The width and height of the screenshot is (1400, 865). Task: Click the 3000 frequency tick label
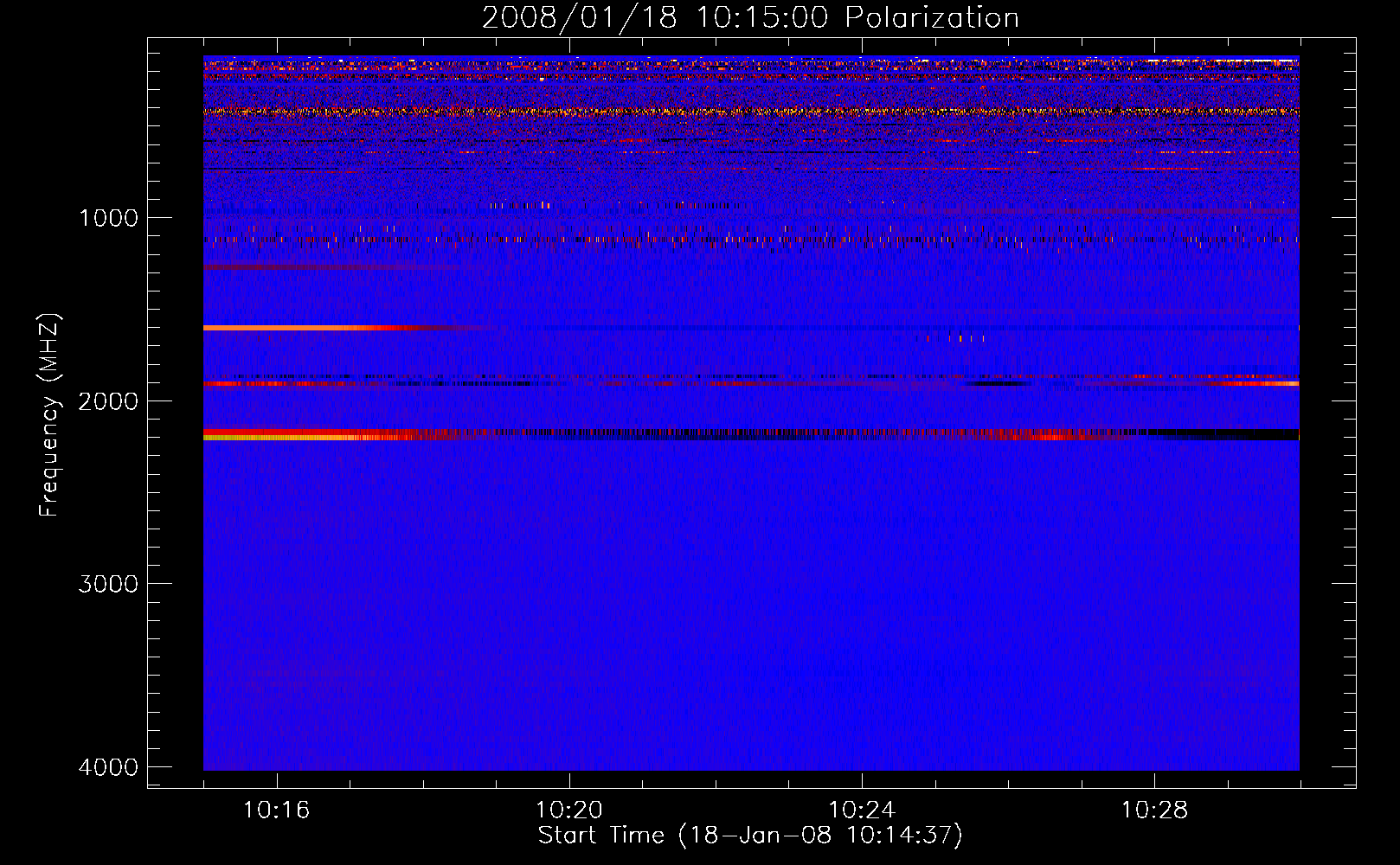[108, 584]
